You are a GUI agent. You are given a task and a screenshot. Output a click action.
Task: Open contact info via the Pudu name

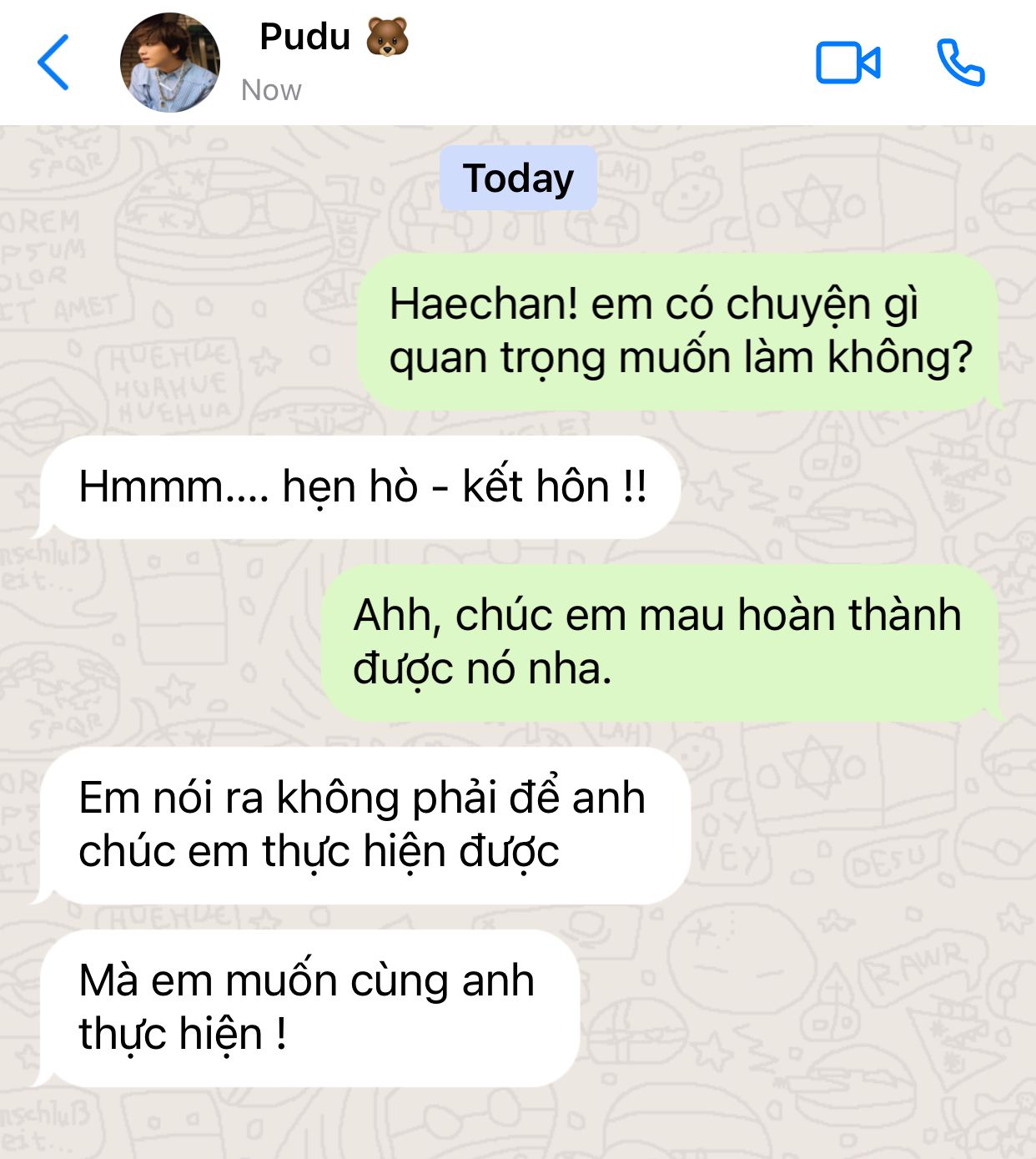pos(304,38)
